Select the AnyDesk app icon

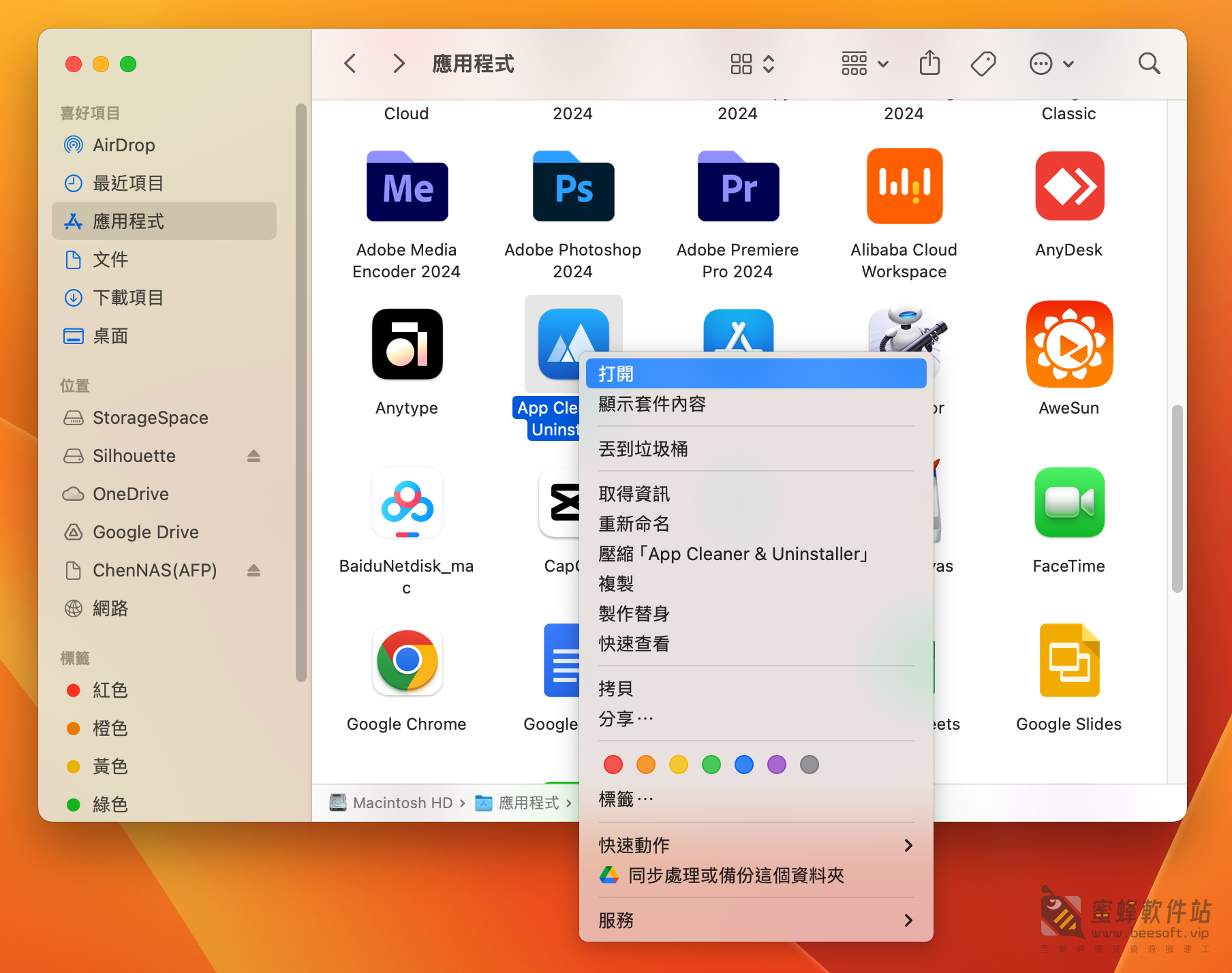pyautogui.click(x=1069, y=186)
